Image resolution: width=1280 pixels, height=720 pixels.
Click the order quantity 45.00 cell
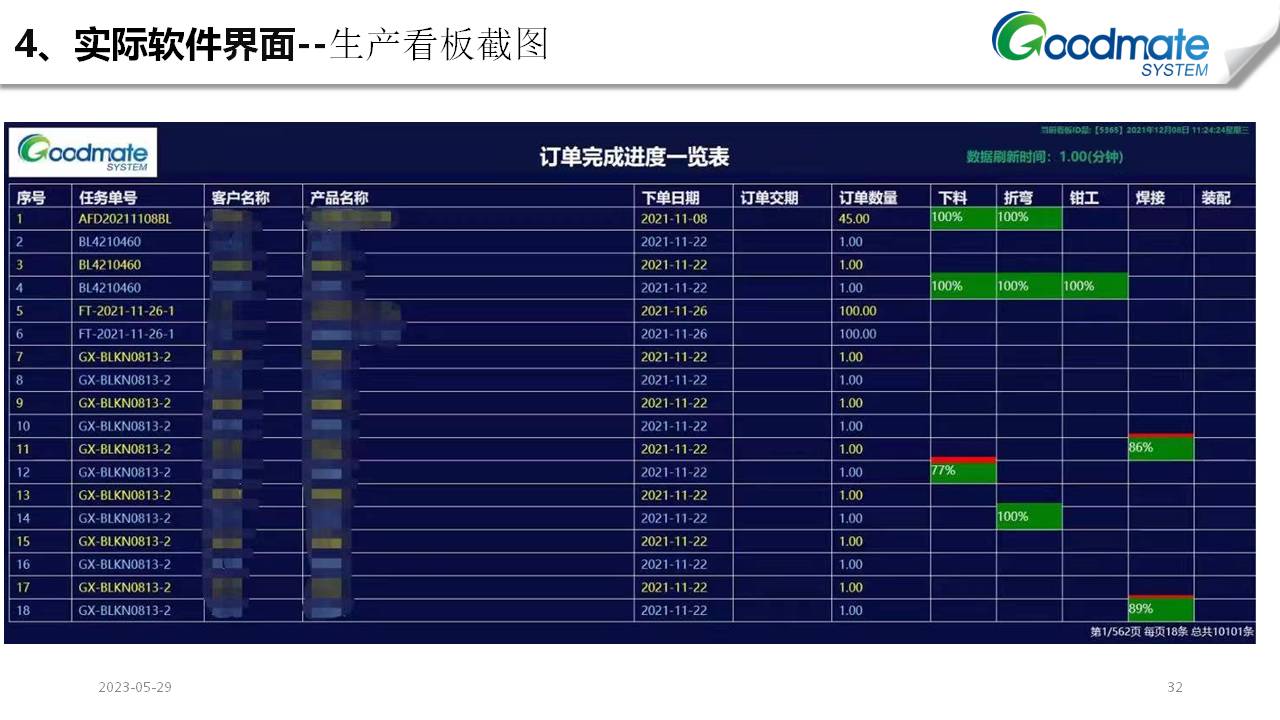pyautogui.click(x=855, y=219)
